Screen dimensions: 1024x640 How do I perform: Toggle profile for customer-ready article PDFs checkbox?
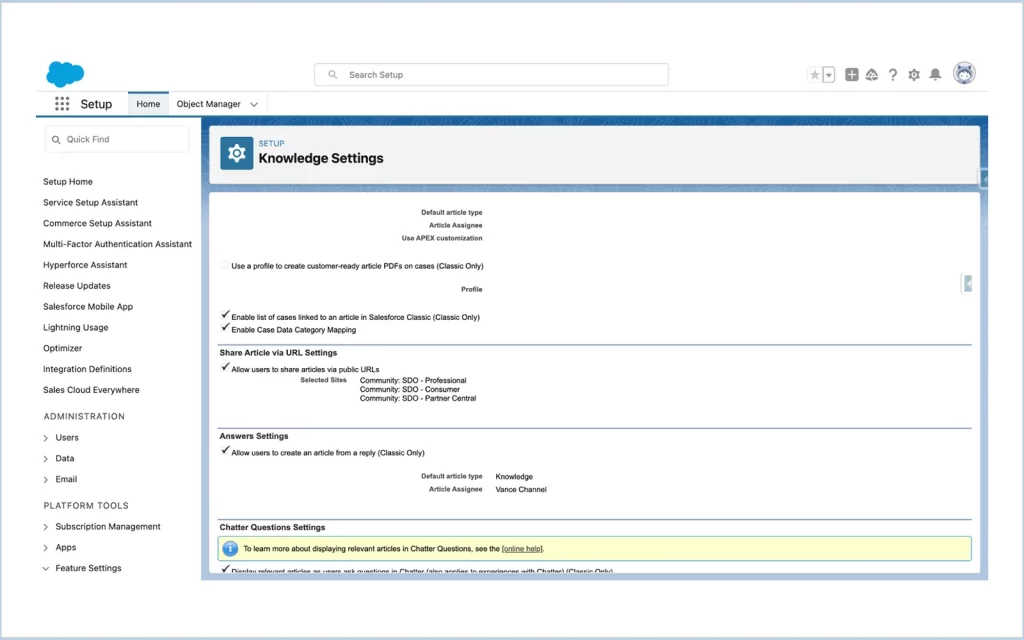point(225,264)
